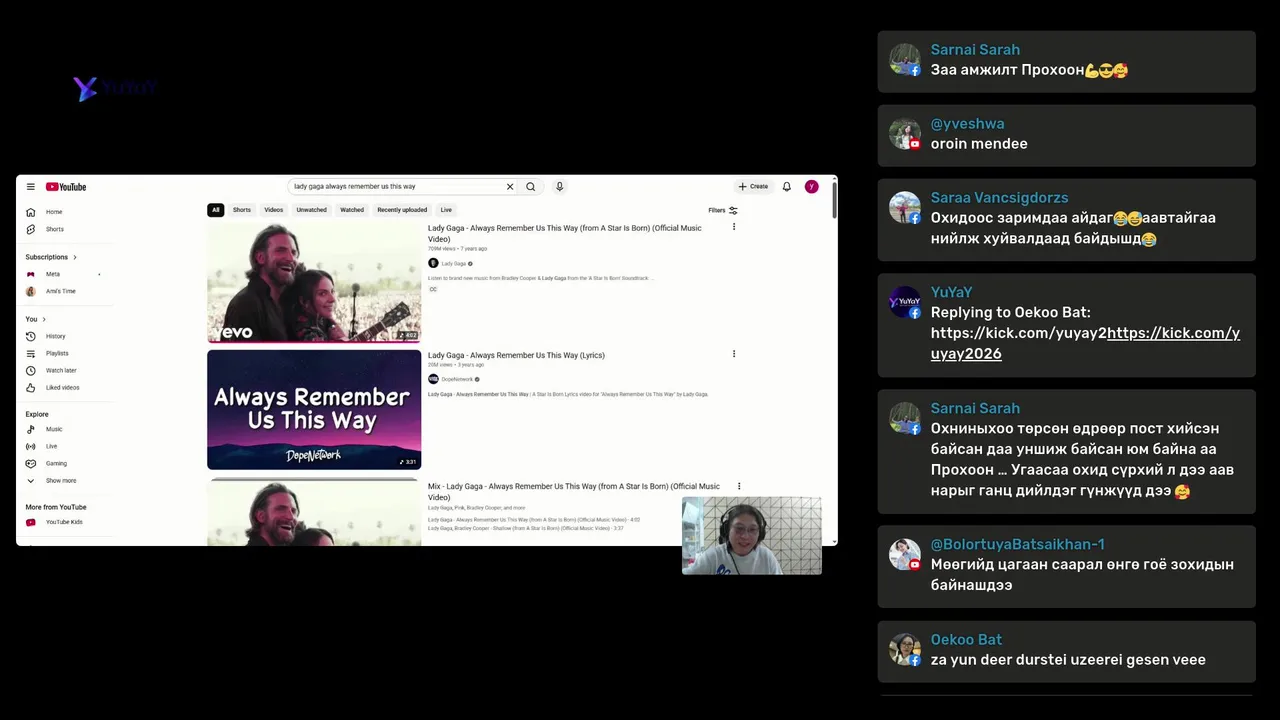Select the Unwatched filter chip
1280x720 pixels.
click(312, 210)
